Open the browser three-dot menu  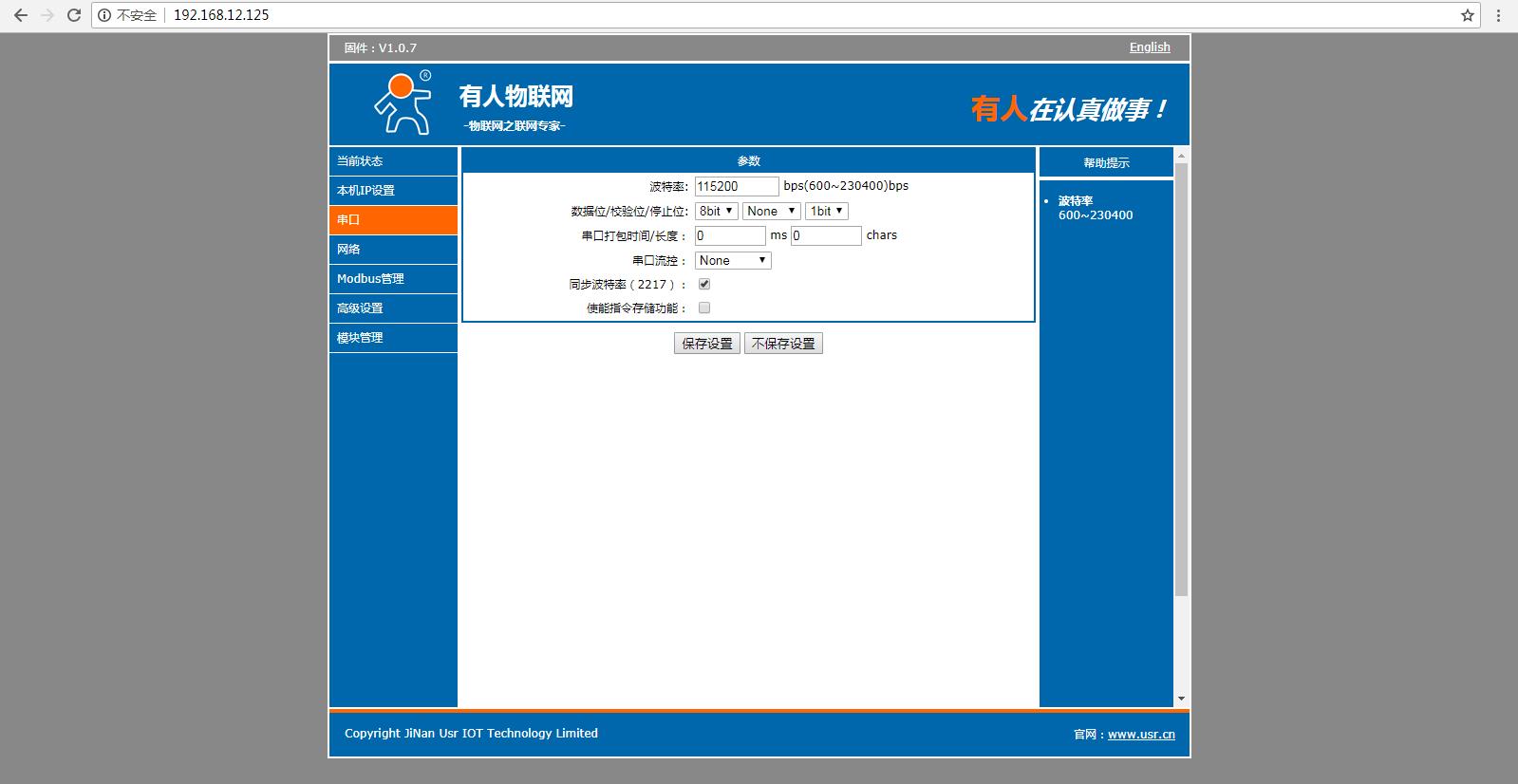[x=1499, y=15]
